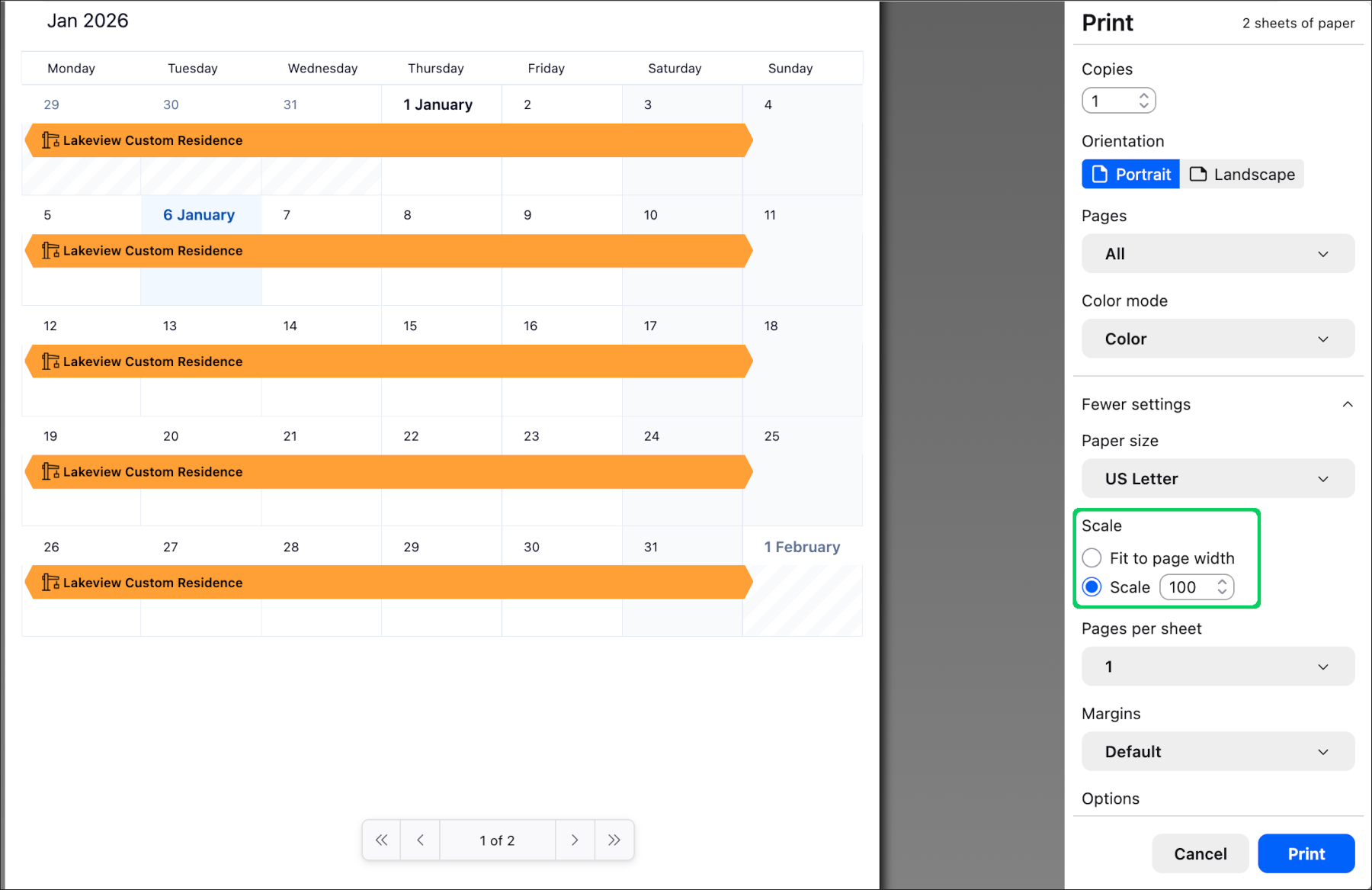Viewport: 1372px width, 890px height.
Task: Click the Scale percentage input field
Action: tap(1186, 587)
